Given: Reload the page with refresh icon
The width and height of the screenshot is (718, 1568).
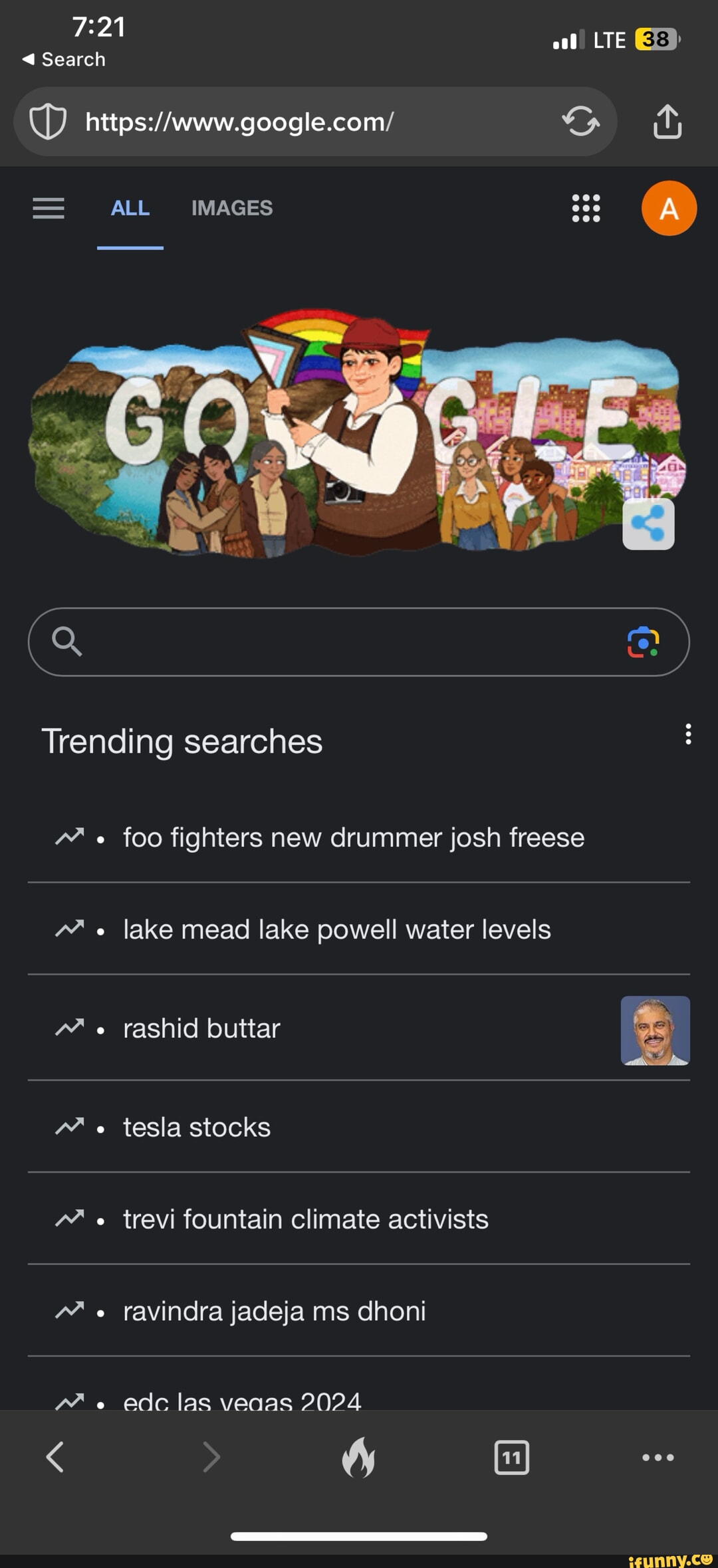Looking at the screenshot, I should coord(580,122).
